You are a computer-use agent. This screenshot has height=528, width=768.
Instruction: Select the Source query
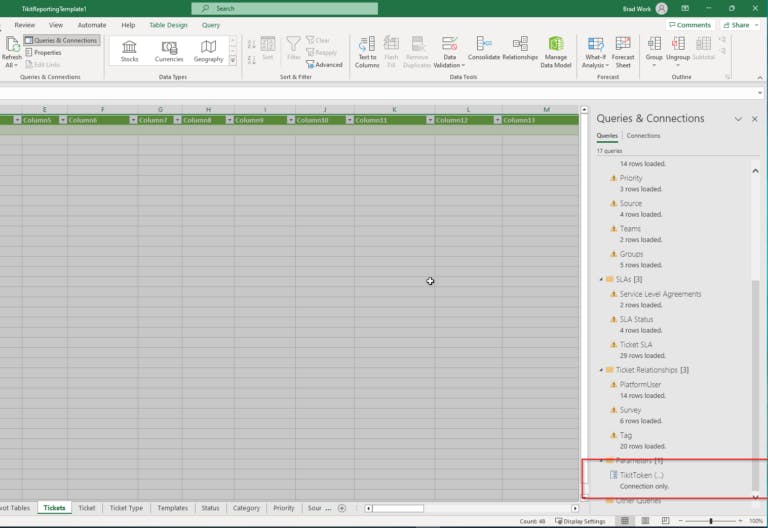630,203
